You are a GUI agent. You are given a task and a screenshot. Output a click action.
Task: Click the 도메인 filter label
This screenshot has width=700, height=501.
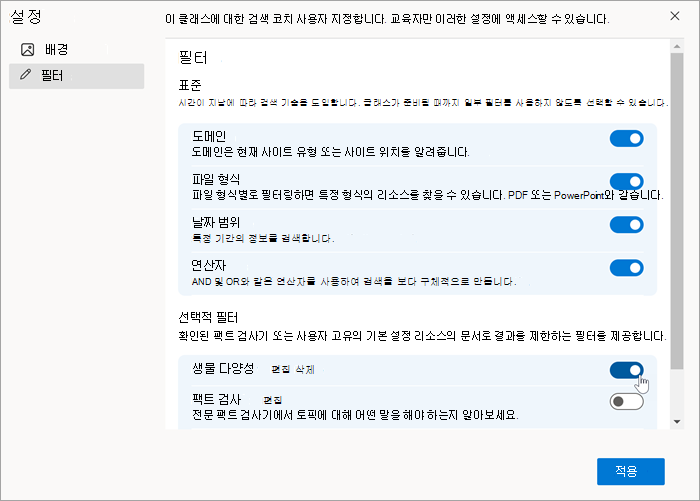(x=209, y=136)
